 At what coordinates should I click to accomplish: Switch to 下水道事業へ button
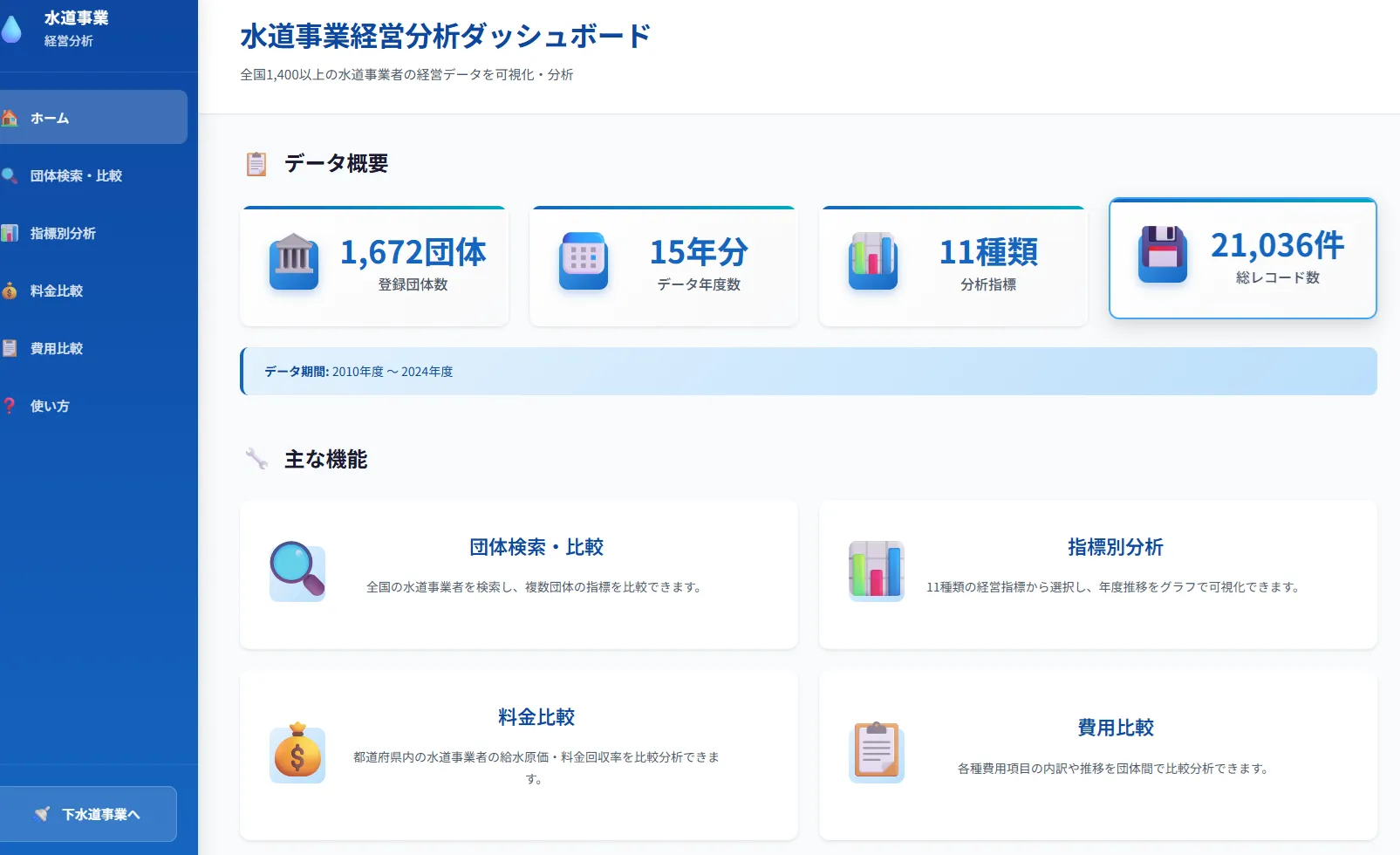coord(88,814)
